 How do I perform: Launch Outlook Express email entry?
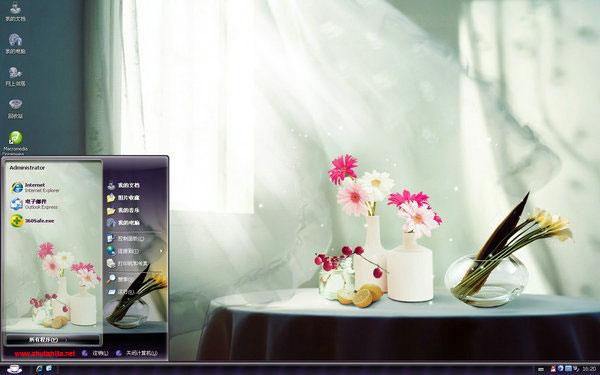point(34,204)
